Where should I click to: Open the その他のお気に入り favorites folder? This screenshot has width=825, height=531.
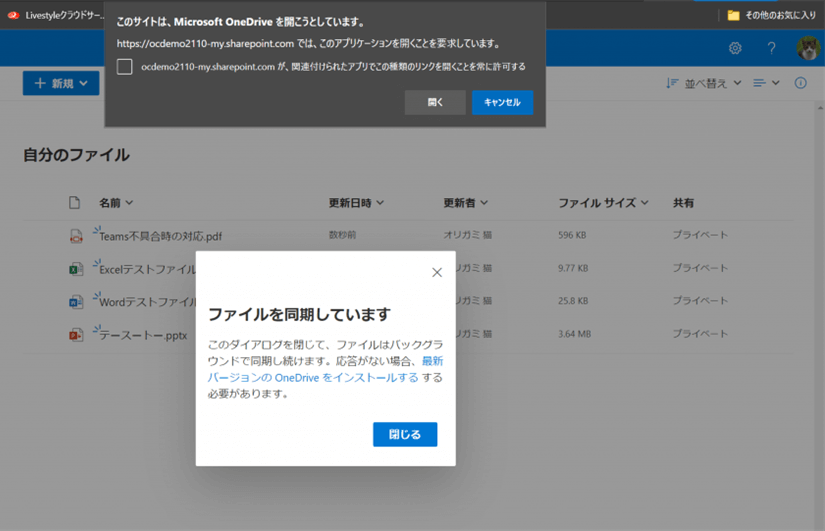tap(771, 15)
